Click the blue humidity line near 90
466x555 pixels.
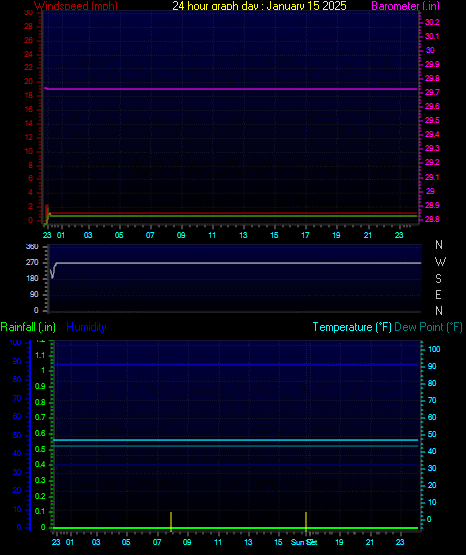235,365
